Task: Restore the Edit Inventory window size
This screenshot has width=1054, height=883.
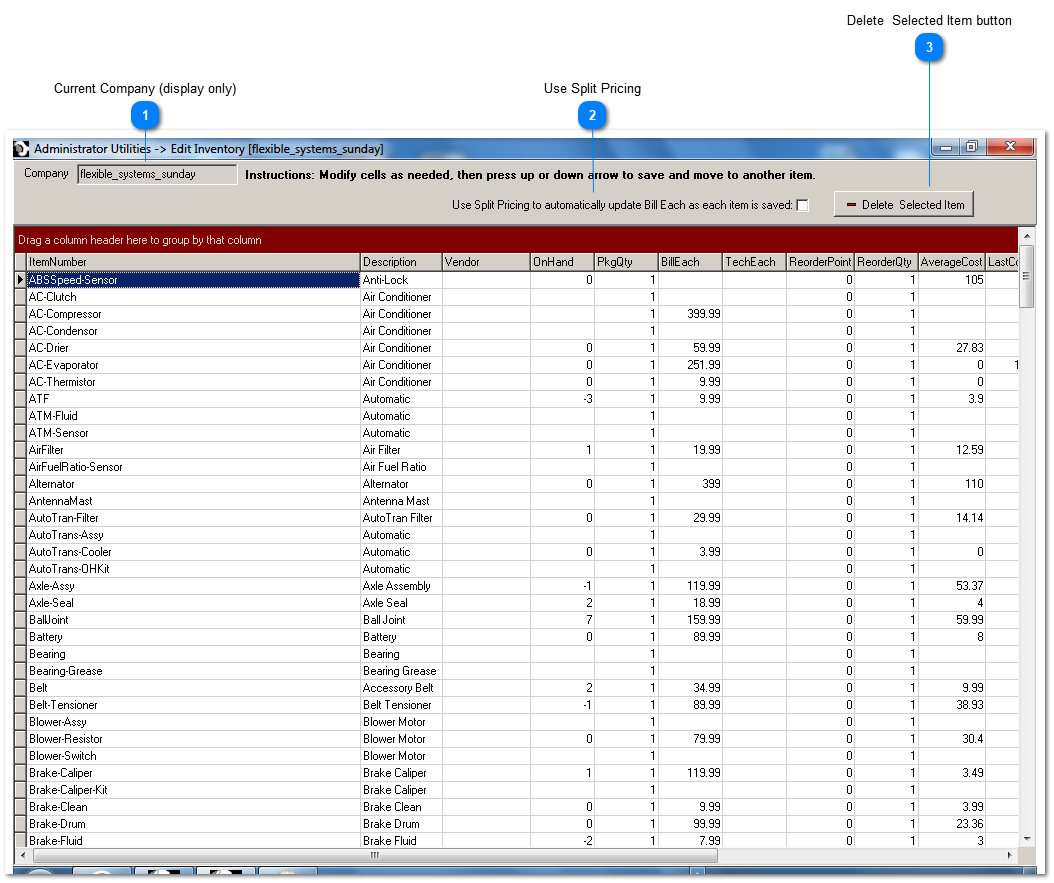Action: pyautogui.click(x=971, y=148)
